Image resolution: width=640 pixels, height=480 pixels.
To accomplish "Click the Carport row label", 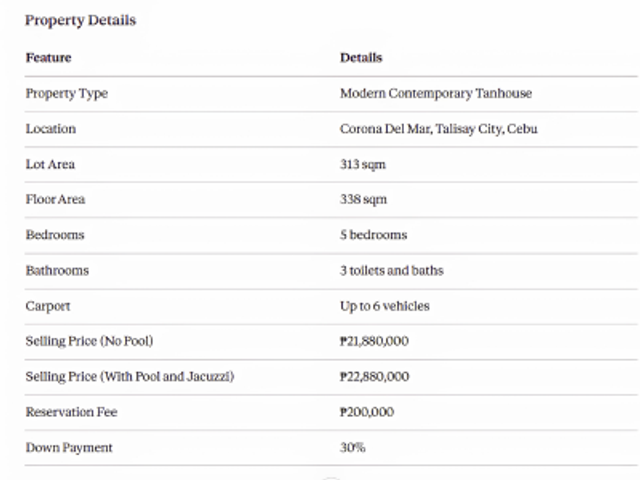I will pyautogui.click(x=48, y=306).
